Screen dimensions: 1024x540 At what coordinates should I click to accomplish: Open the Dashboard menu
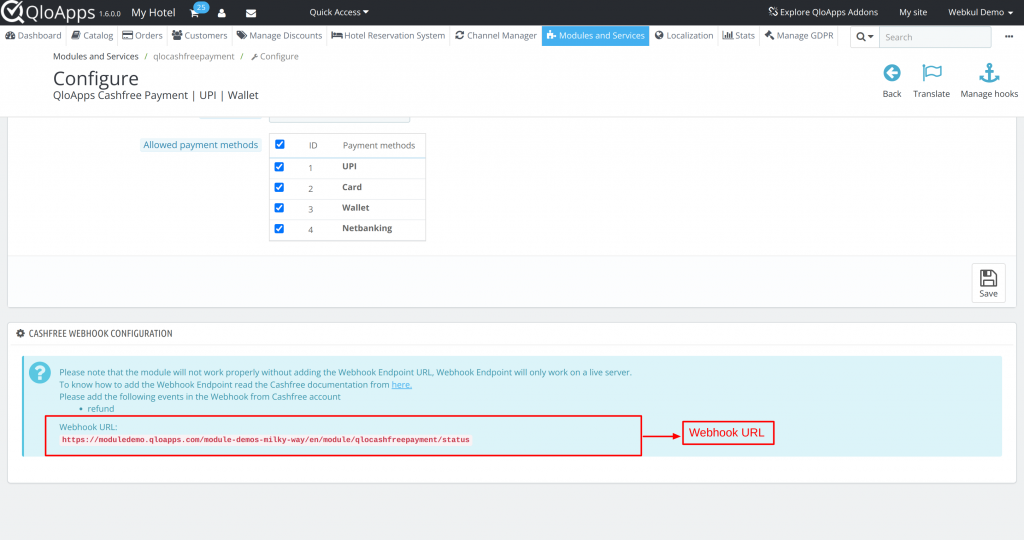(x=33, y=35)
